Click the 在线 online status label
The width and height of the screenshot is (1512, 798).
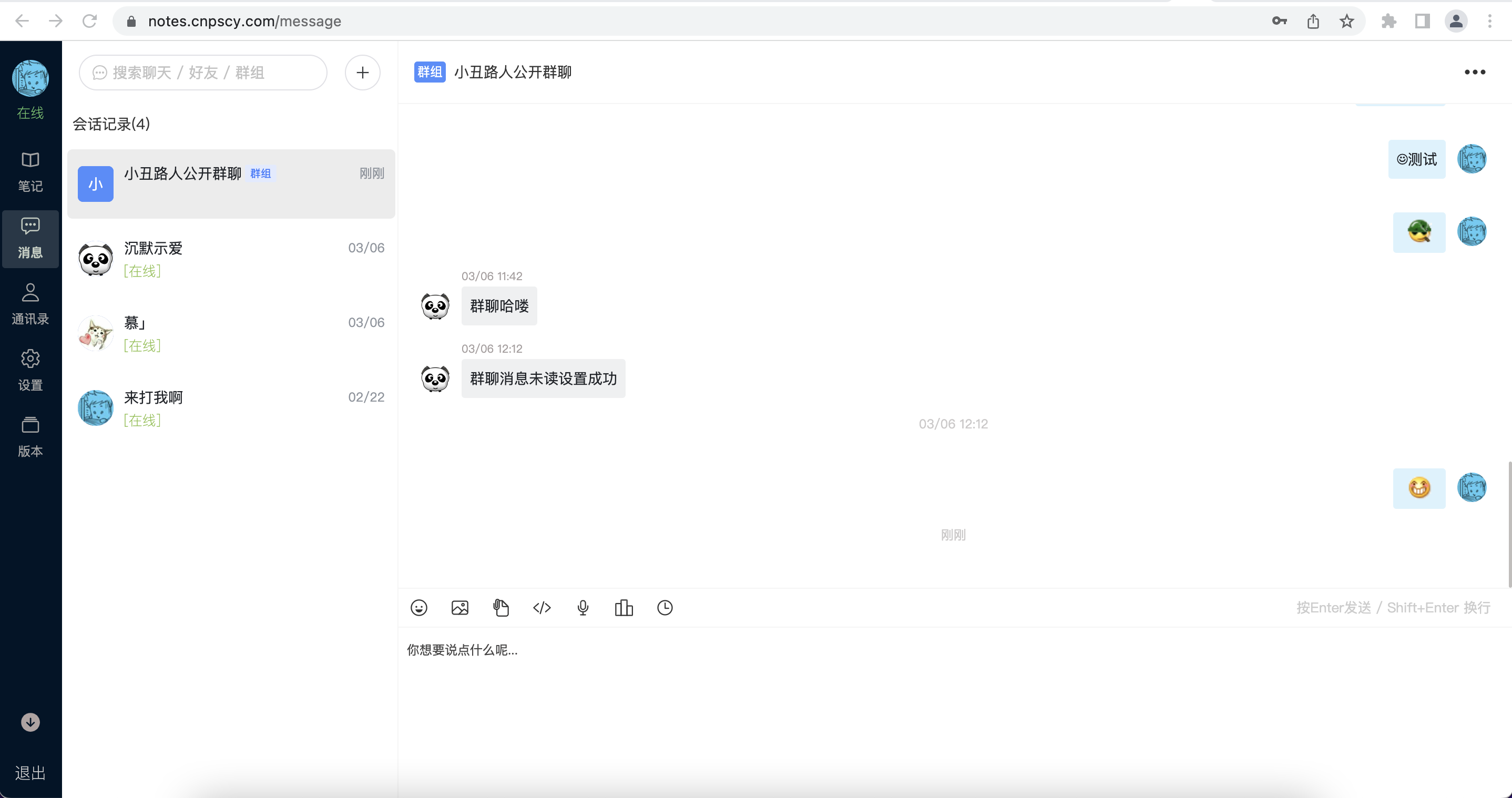point(30,112)
